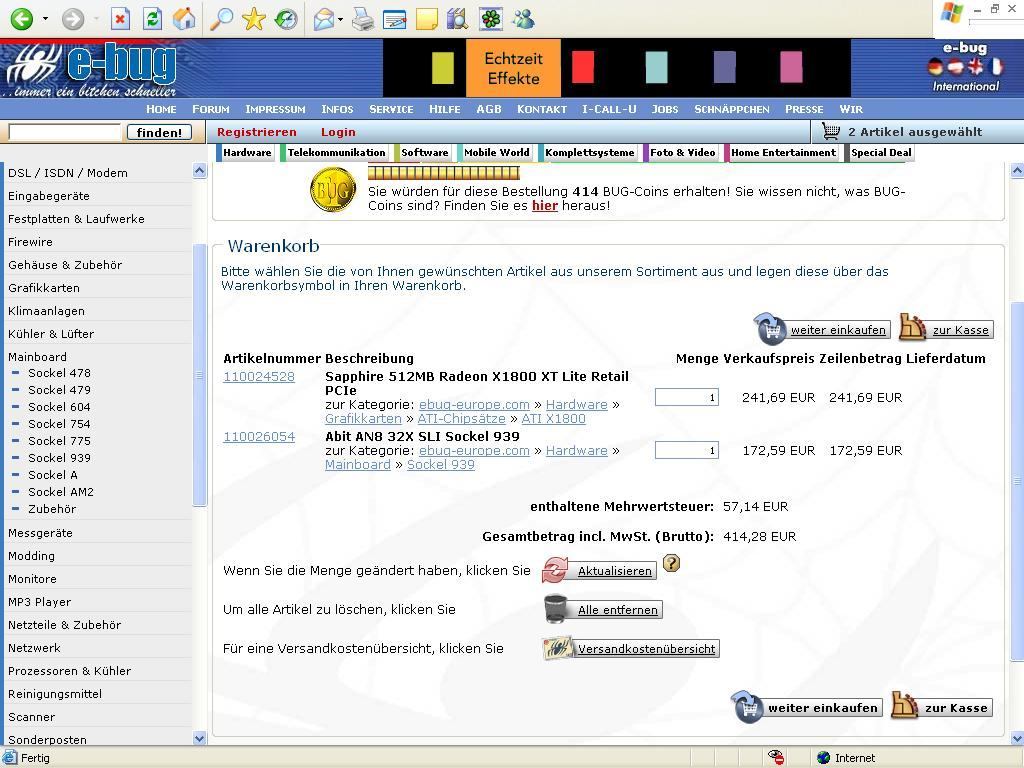
Task: Open Sockel 939 under Mainboard sidebar
Action: (x=59, y=458)
